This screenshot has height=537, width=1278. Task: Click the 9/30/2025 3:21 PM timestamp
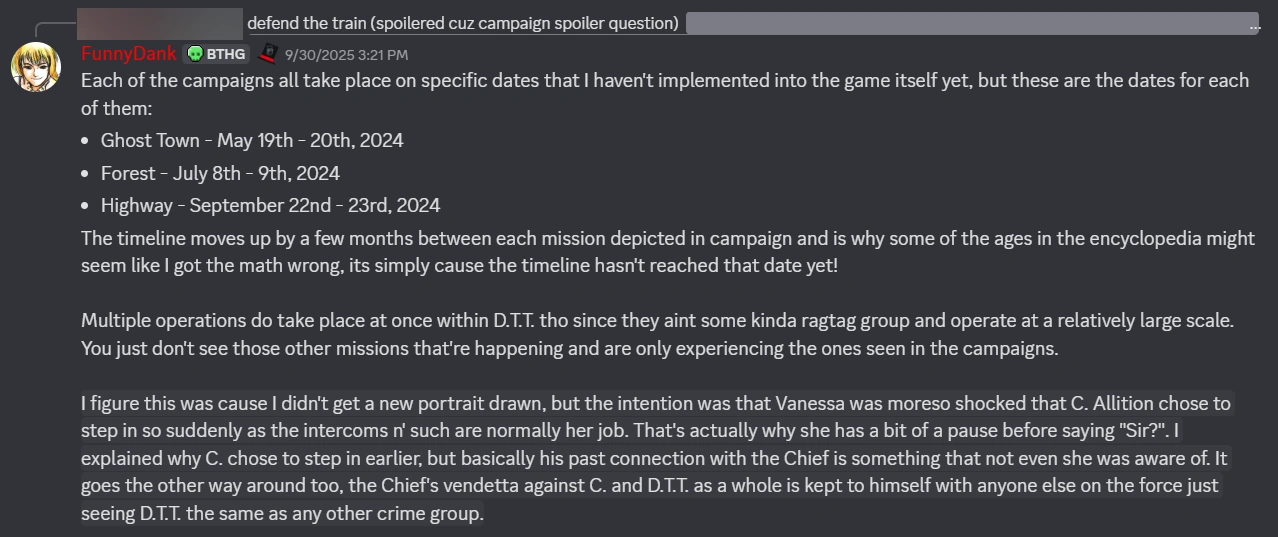coord(346,55)
